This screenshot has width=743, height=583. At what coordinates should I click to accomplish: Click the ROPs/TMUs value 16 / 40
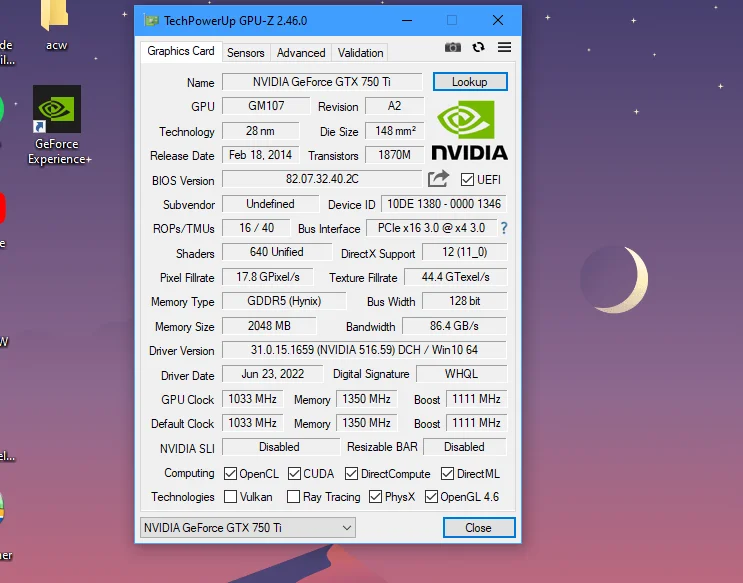pos(256,228)
